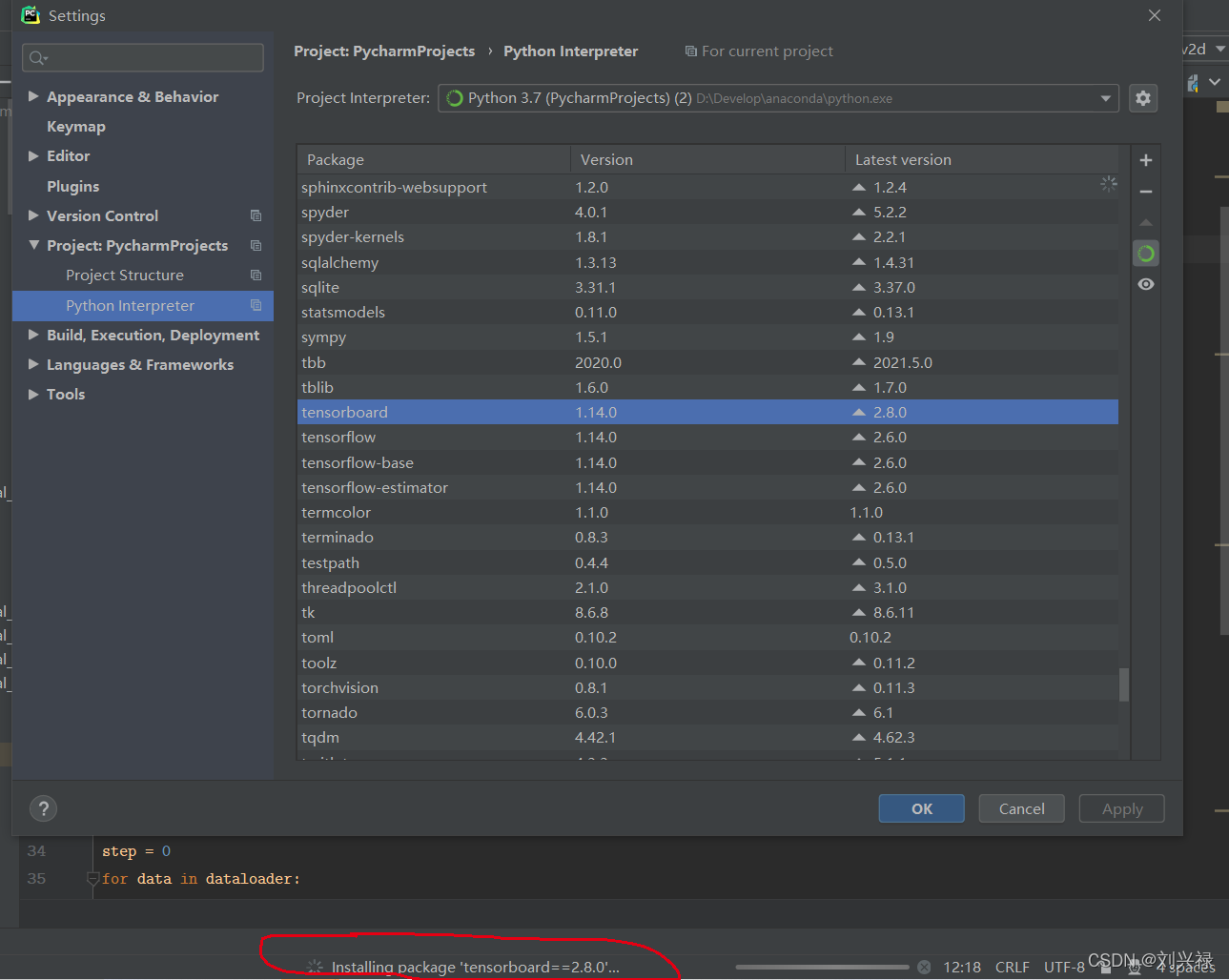
Task: Select the tensorflow-estimator package row
Action: click(707, 487)
